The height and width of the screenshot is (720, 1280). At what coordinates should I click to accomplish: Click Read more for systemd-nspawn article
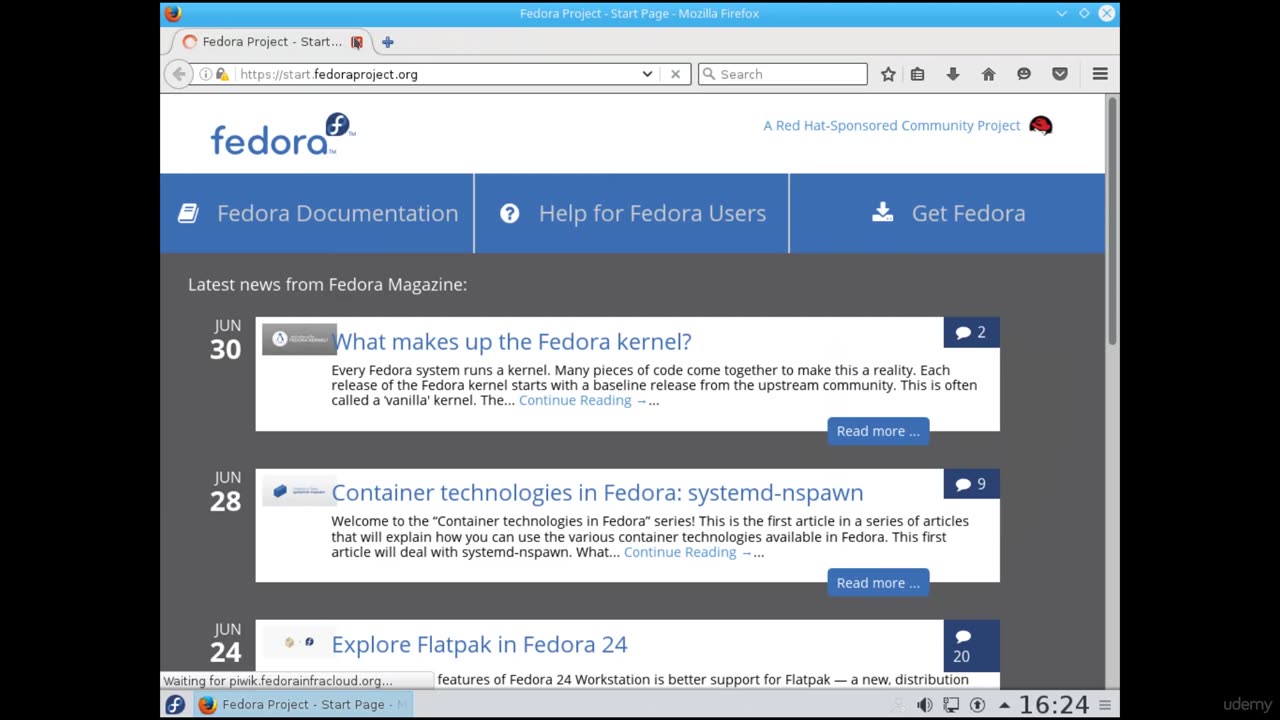pyautogui.click(x=878, y=583)
